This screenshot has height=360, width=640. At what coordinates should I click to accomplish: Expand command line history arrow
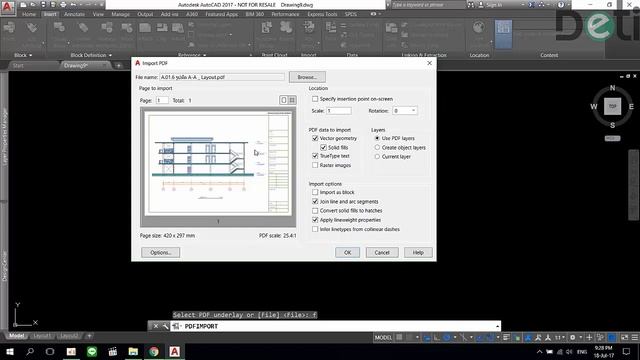497,326
